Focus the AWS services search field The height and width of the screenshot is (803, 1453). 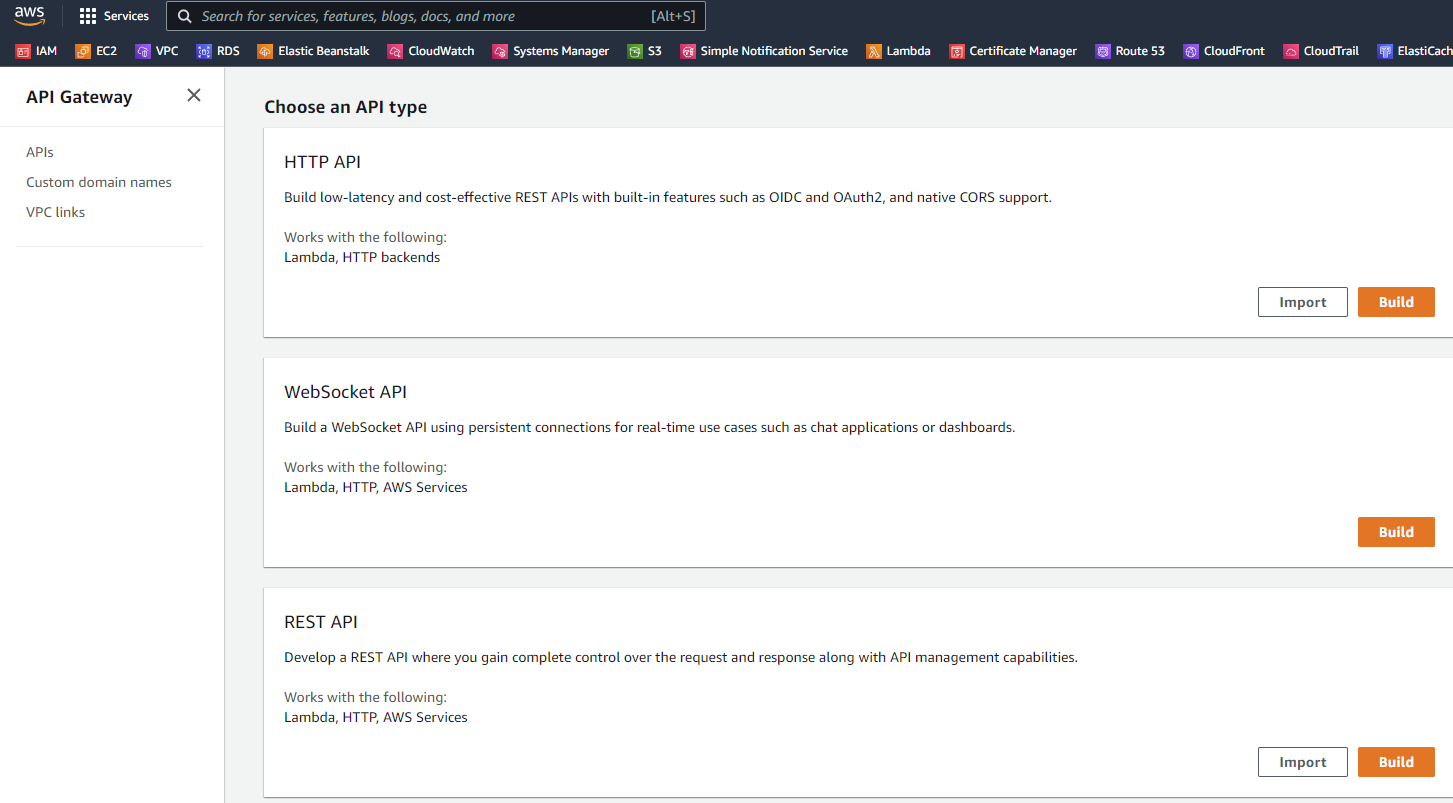coord(436,16)
